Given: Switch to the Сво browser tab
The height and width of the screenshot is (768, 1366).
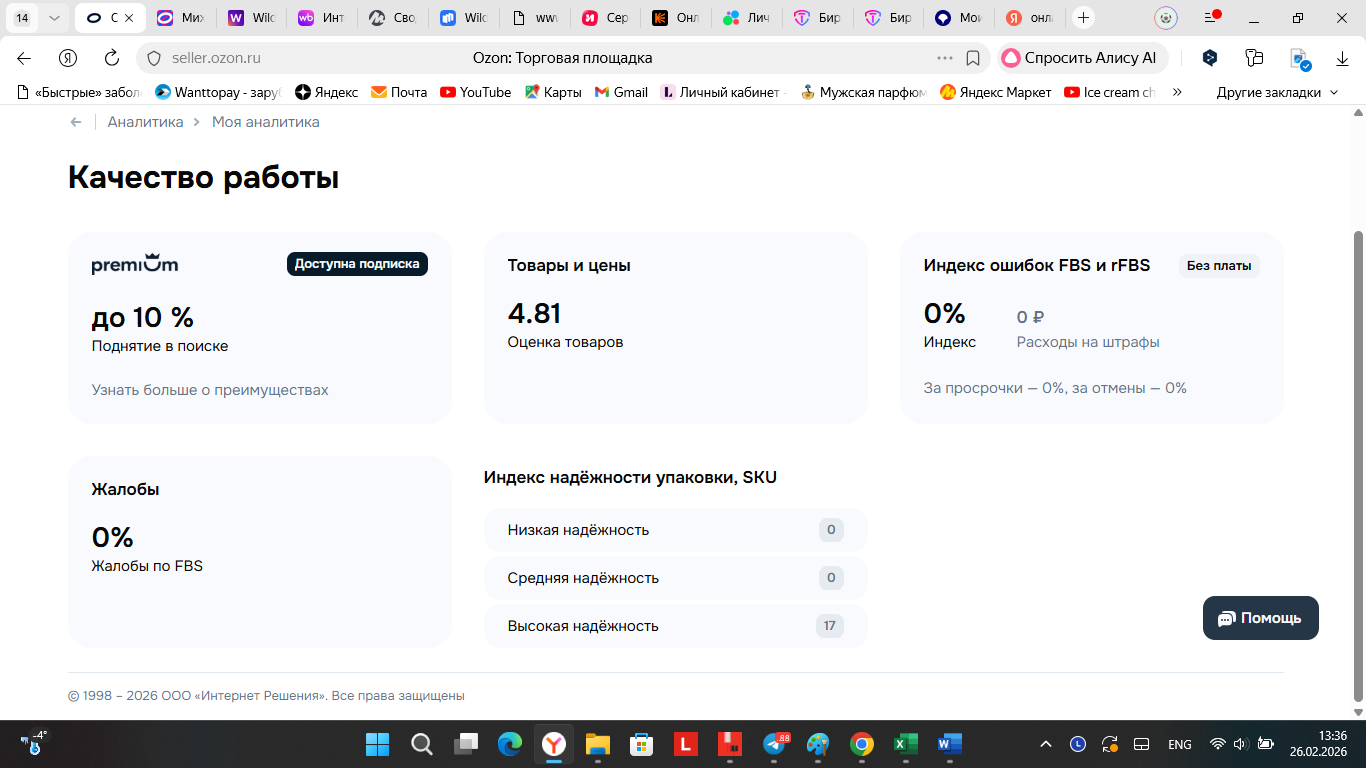Looking at the screenshot, I should [x=393, y=18].
